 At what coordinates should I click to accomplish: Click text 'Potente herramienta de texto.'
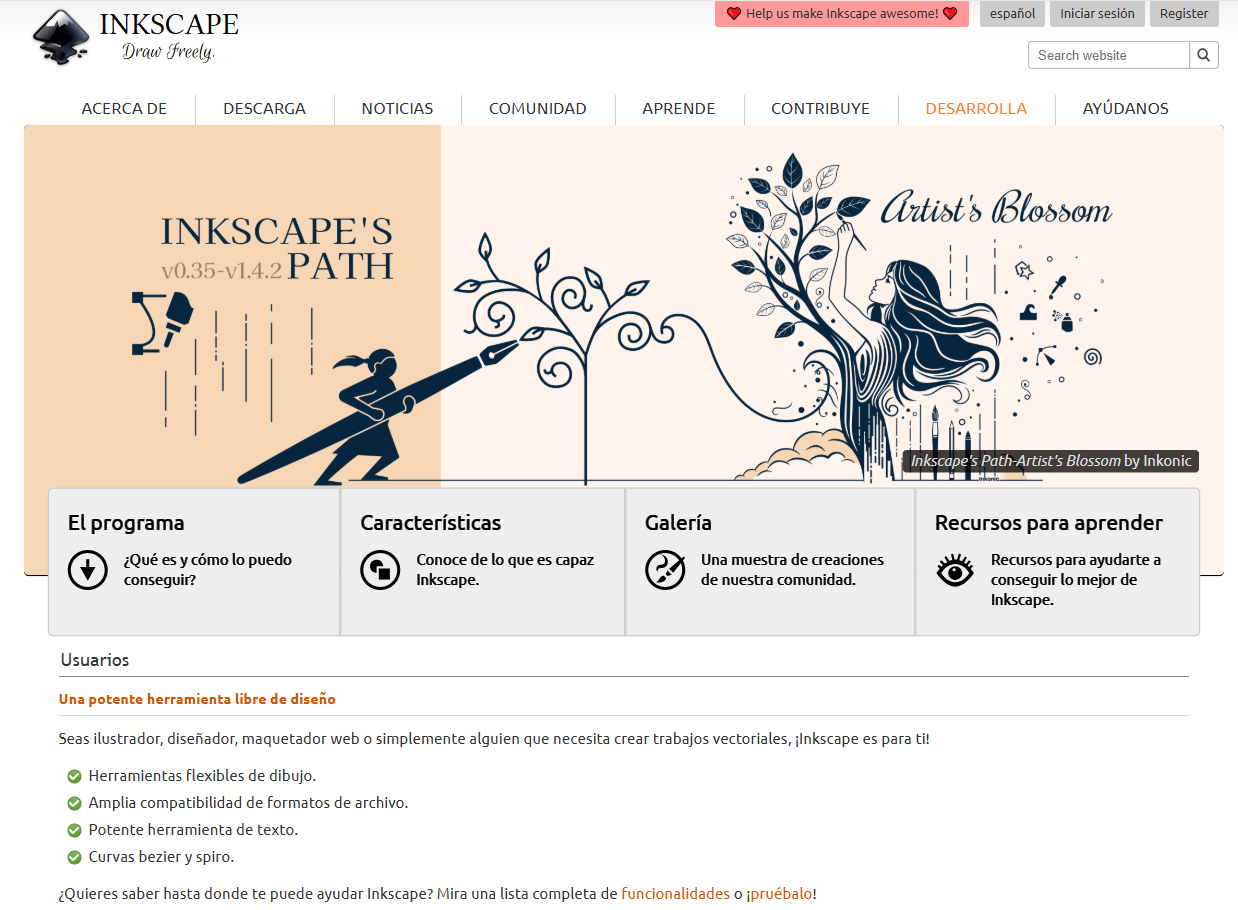(193, 830)
